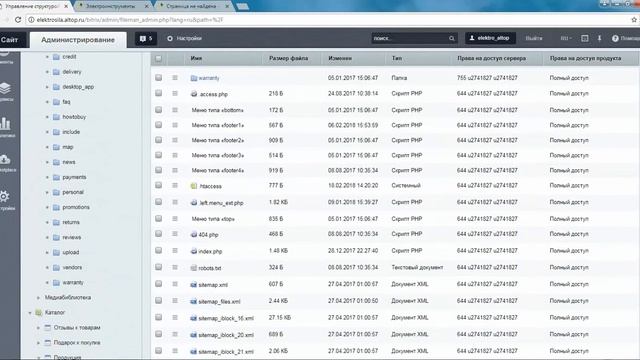Image resolution: width=640 pixels, height=360 pixels.
Task: Click the robots.txt file icon
Action: pos(194,268)
